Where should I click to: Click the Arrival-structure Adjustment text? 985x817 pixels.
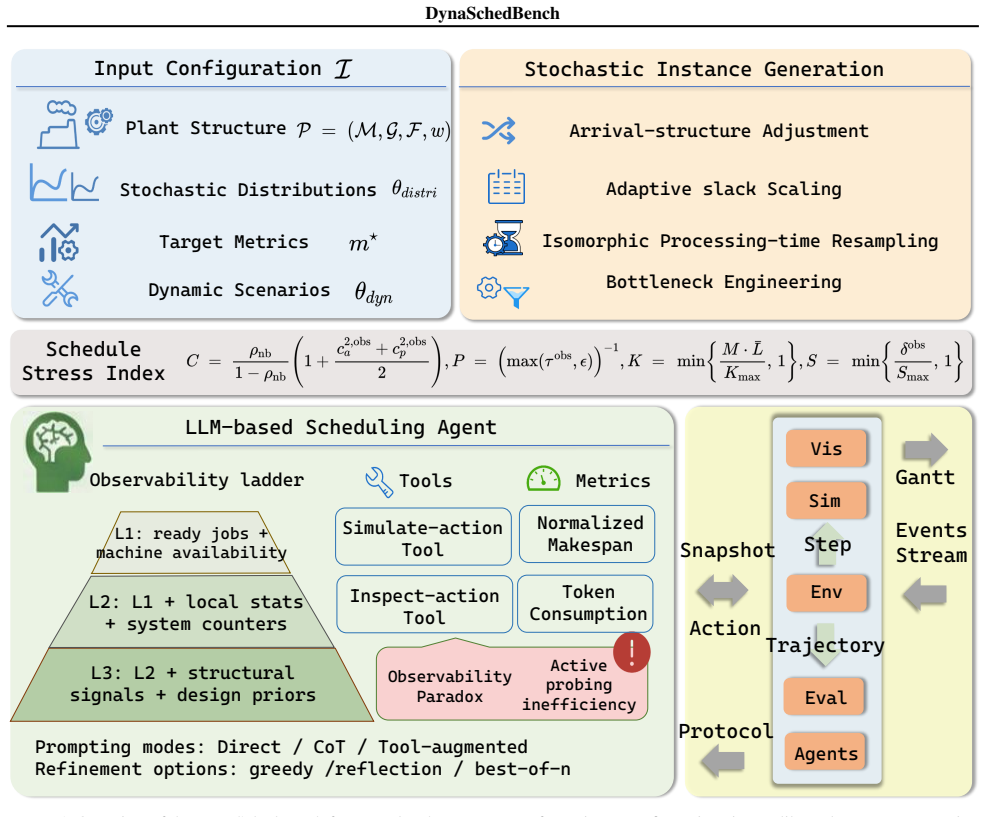point(719,131)
